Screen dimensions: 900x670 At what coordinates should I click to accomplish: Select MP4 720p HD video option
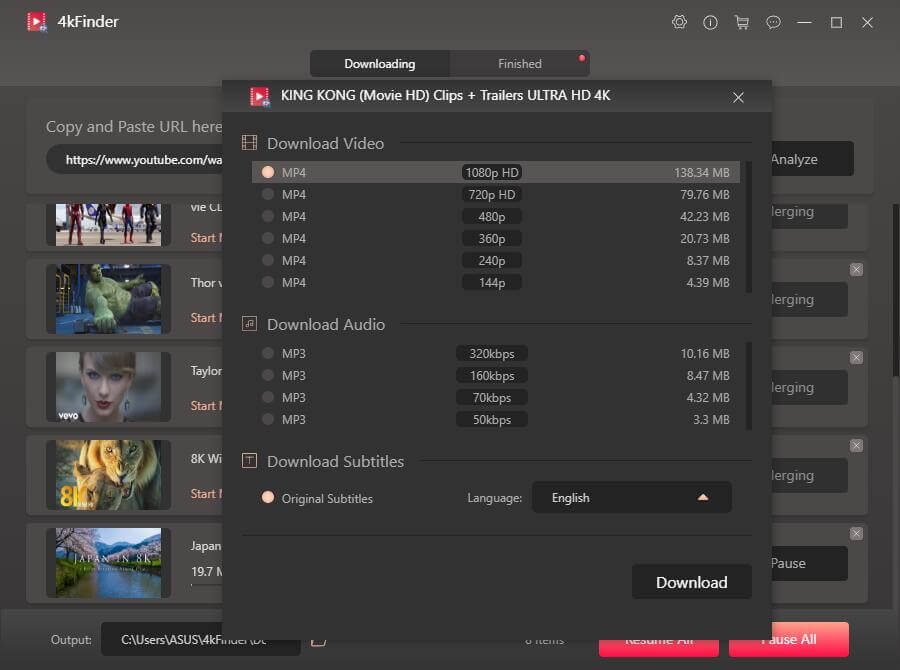[268, 194]
